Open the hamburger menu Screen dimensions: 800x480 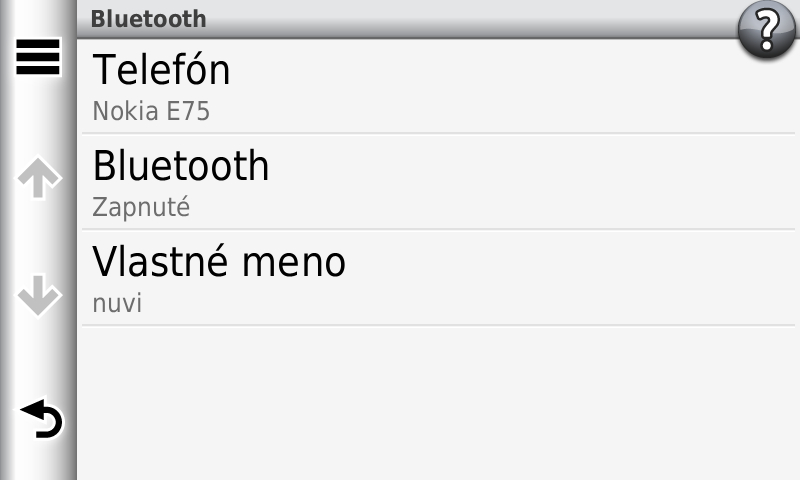(x=38, y=58)
